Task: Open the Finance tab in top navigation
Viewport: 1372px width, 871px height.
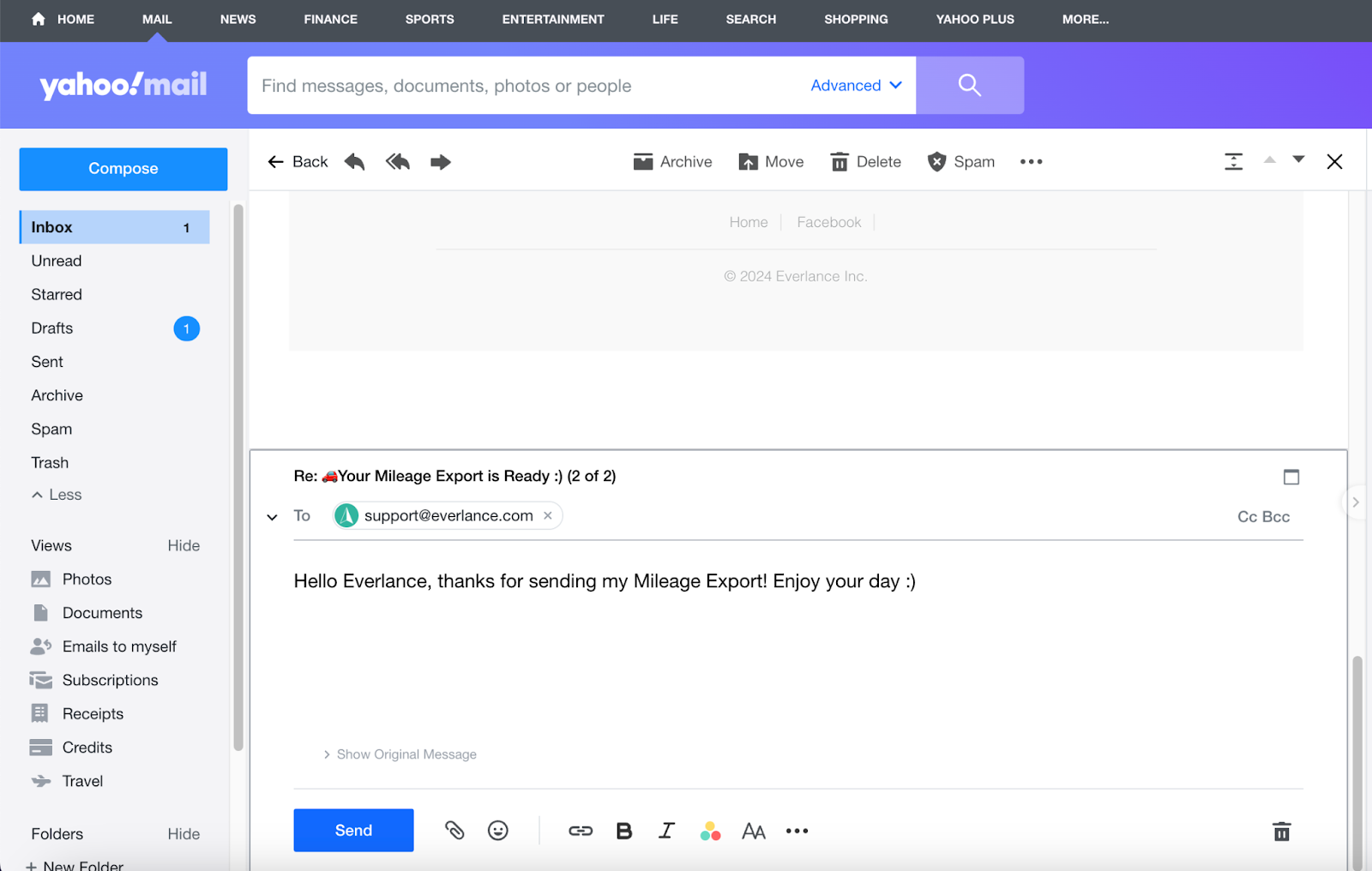Action: [x=330, y=19]
